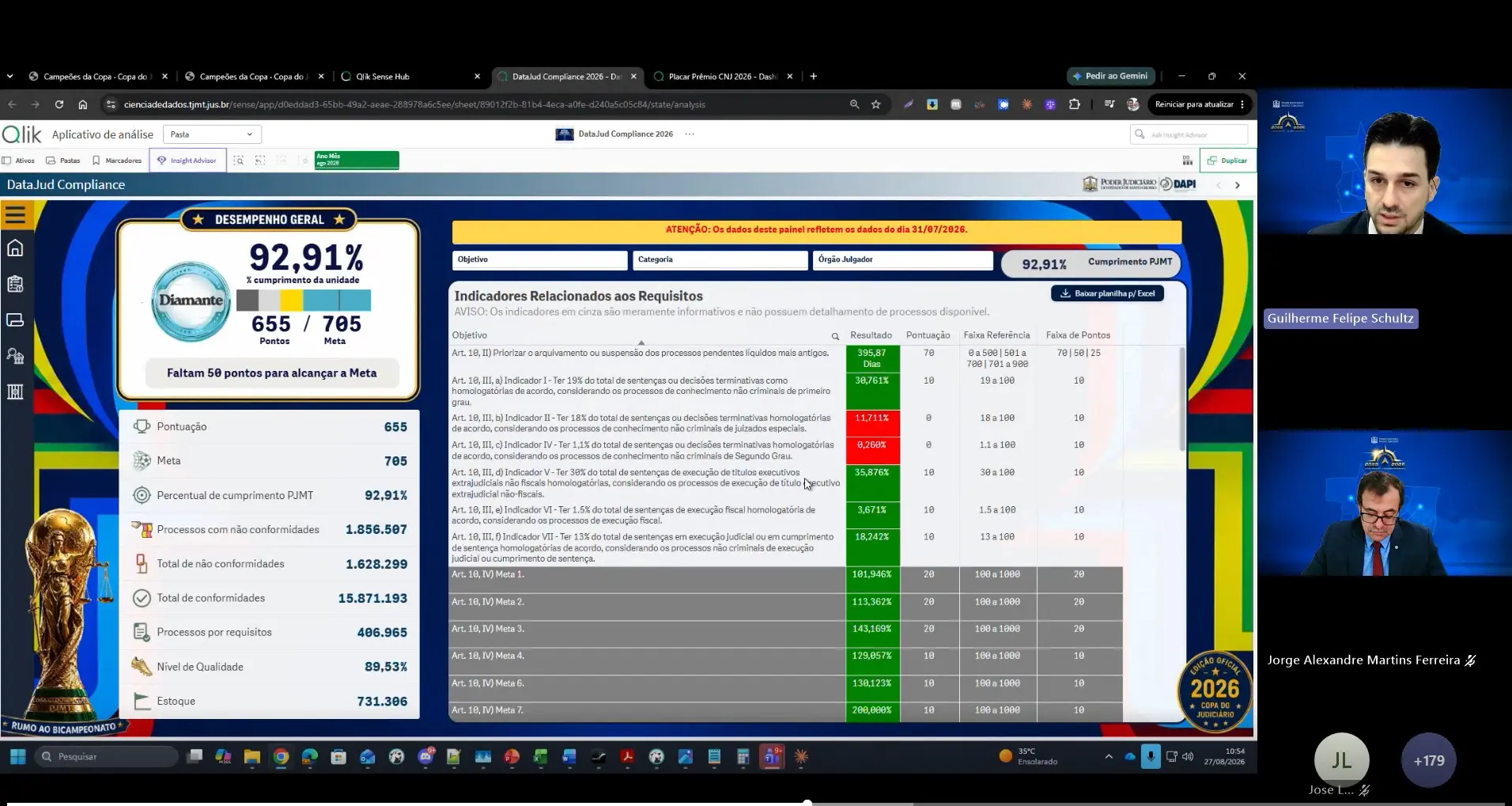Click the 395,87 Dias result cell

coord(872,358)
